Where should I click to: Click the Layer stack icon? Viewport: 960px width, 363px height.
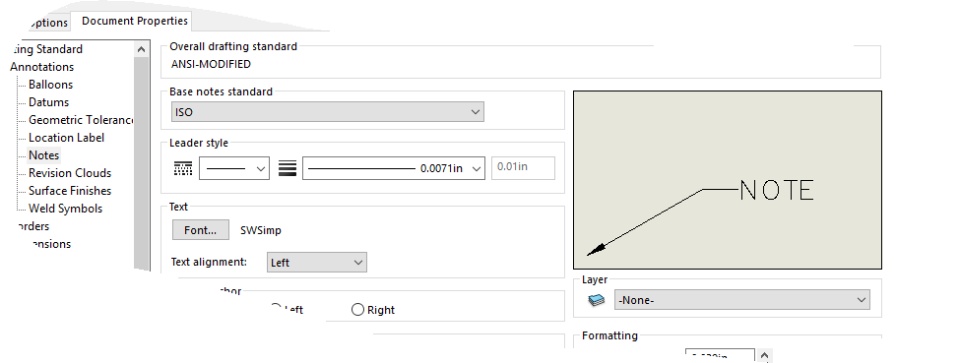click(x=596, y=300)
